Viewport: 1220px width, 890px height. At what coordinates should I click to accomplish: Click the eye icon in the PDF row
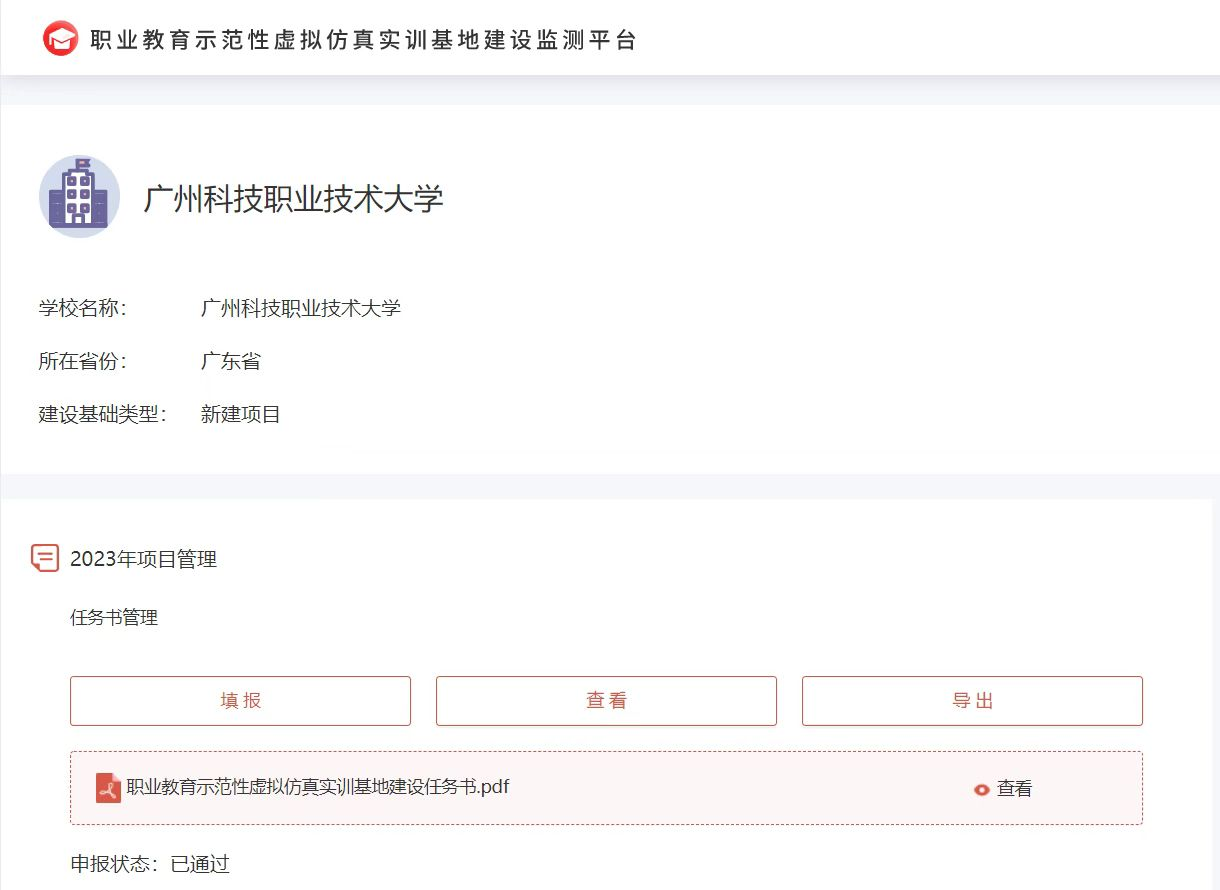[x=982, y=789]
